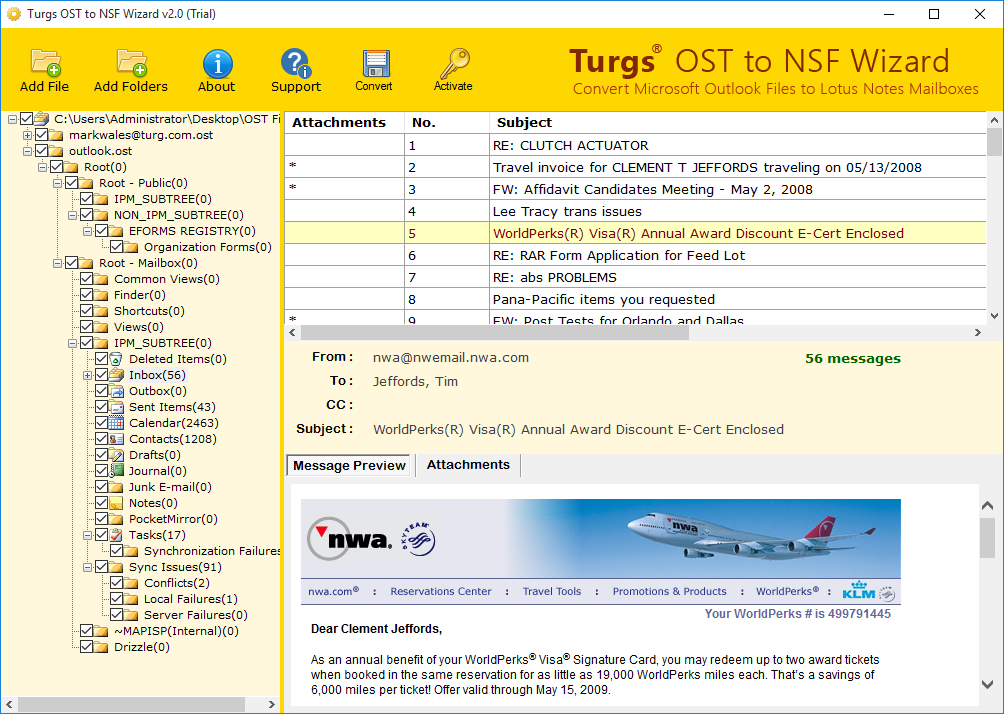This screenshot has height=714, width=1004.
Task: Select the Calendar grid icon
Action: [x=117, y=423]
